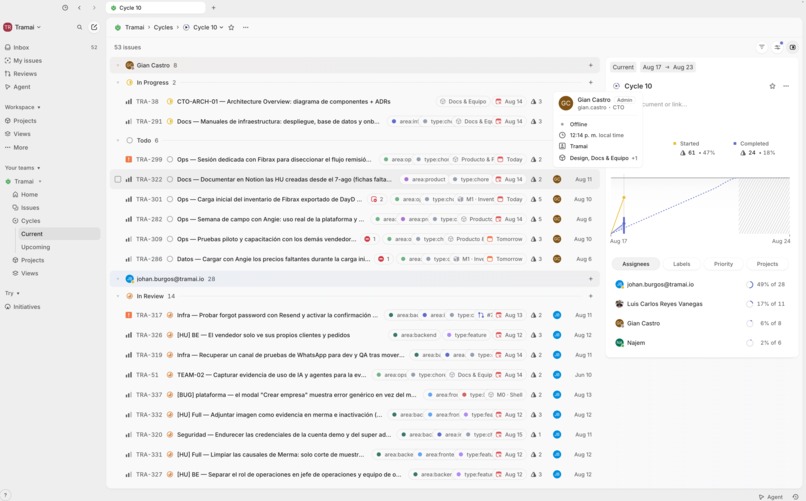This screenshot has width=806, height=501.
Task: Create new issue with compose icon
Action: pos(94,27)
